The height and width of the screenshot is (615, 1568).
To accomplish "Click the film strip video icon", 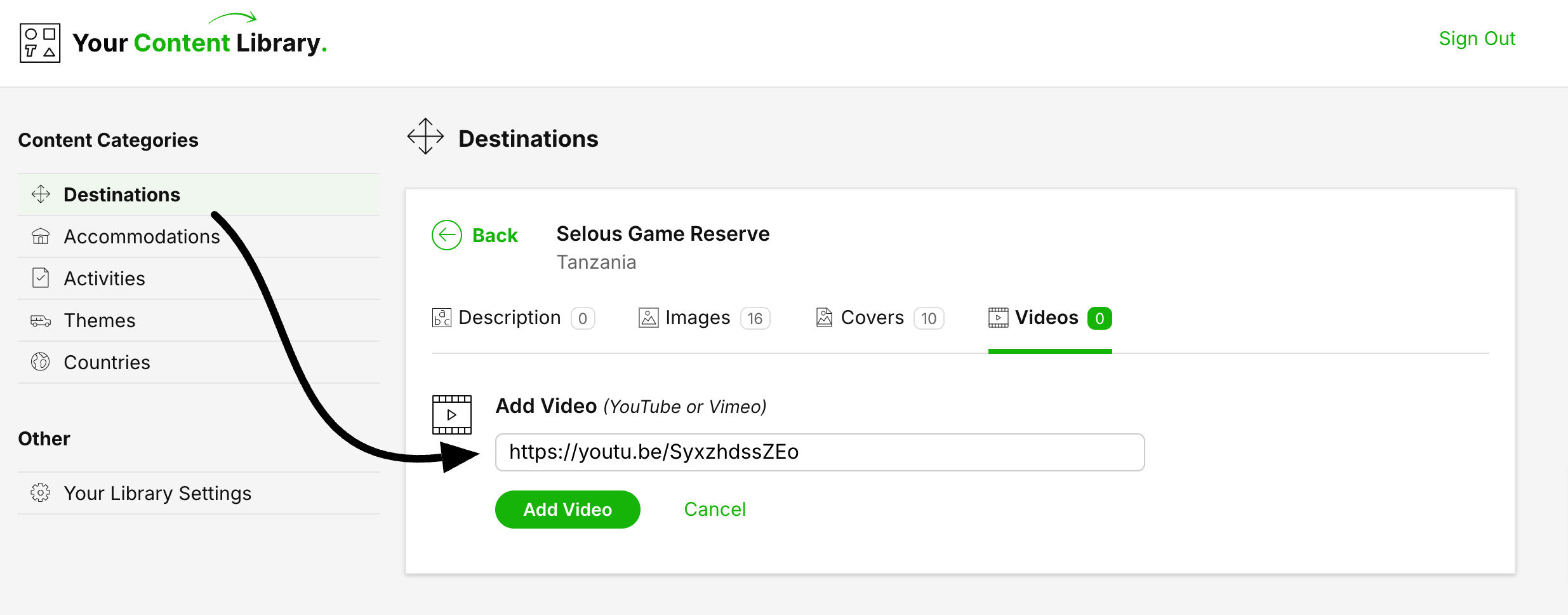I will [x=452, y=415].
